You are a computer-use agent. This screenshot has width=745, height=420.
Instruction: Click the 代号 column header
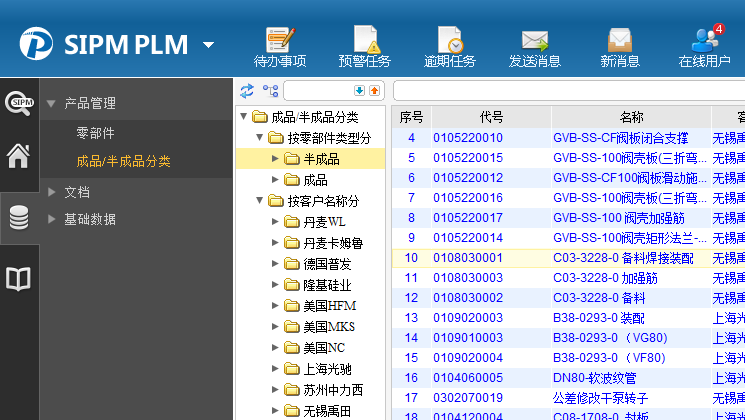pos(491,117)
